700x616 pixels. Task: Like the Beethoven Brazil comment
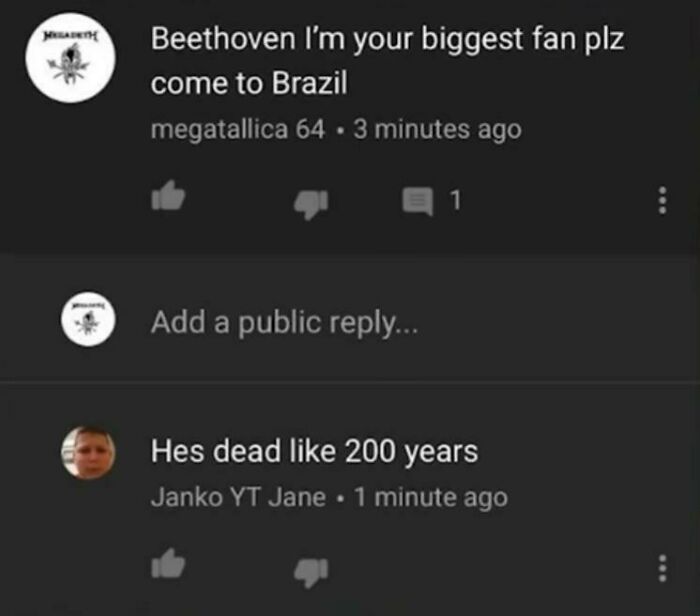[168, 196]
